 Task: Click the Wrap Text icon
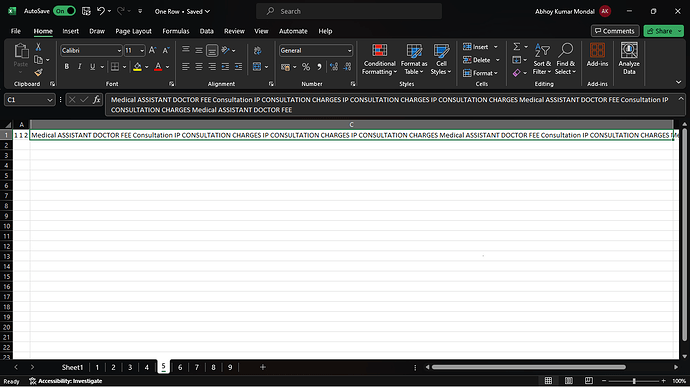click(257, 51)
